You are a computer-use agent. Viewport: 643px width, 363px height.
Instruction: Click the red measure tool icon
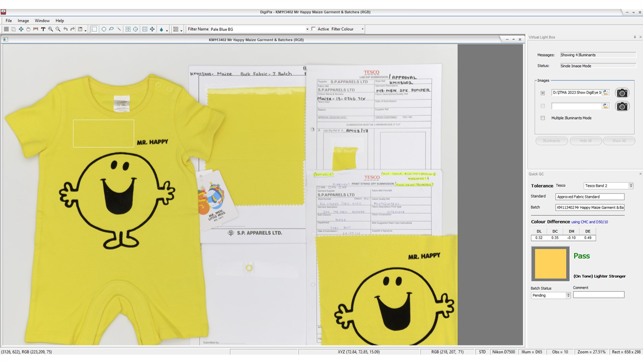[x=36, y=29]
